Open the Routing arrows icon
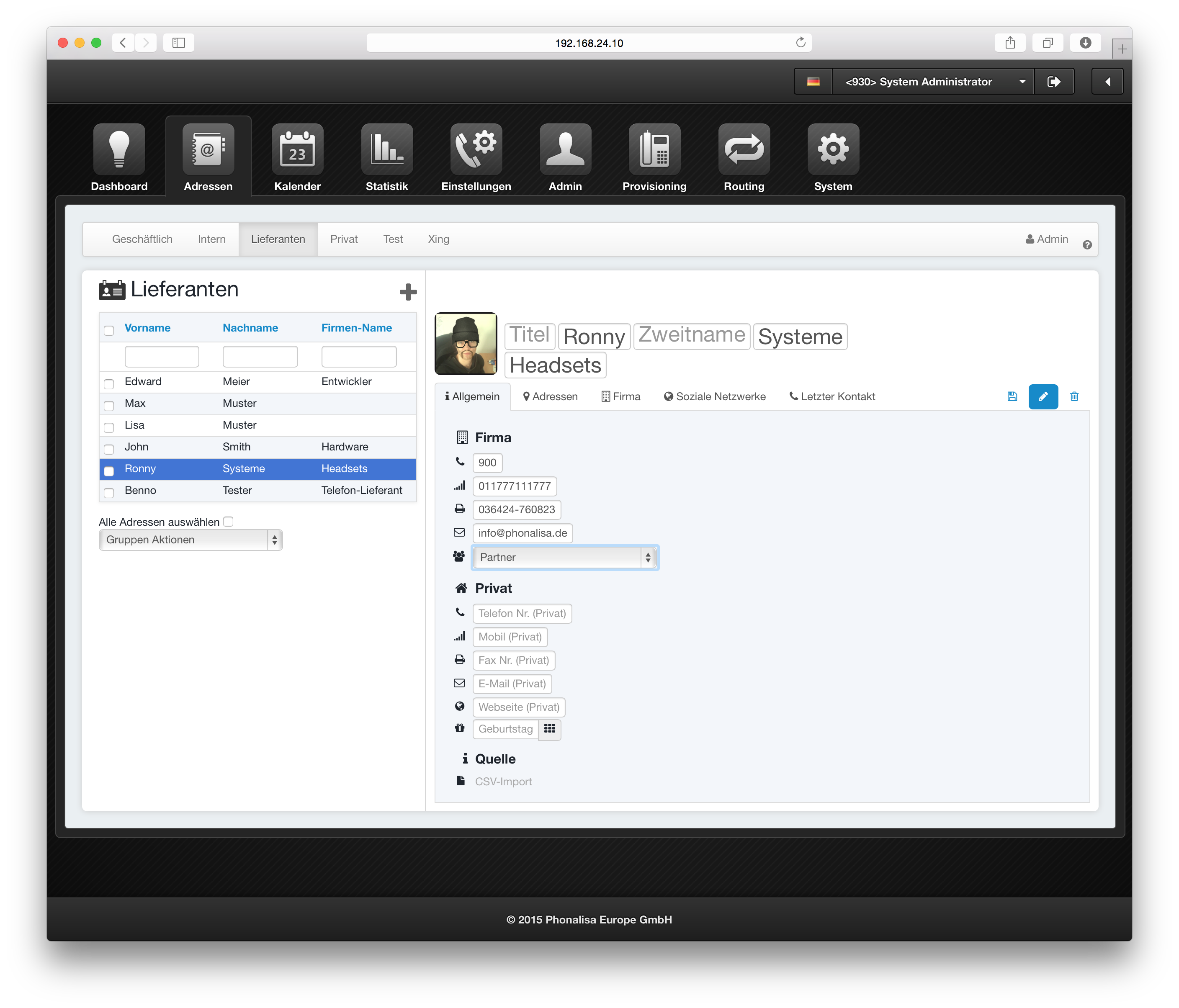1179x1008 pixels. tap(744, 149)
